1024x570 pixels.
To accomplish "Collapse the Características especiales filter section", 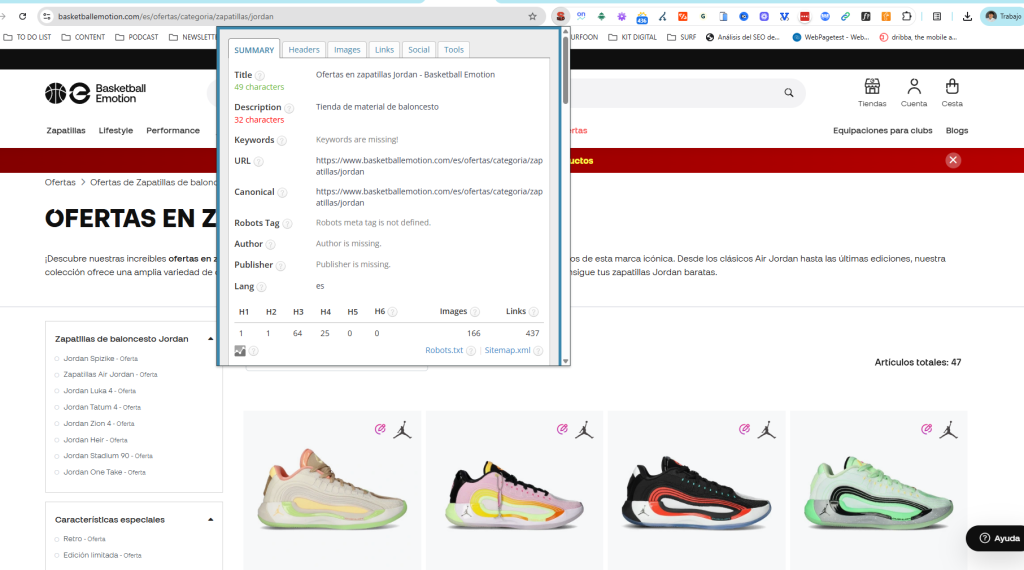I will click(210, 520).
